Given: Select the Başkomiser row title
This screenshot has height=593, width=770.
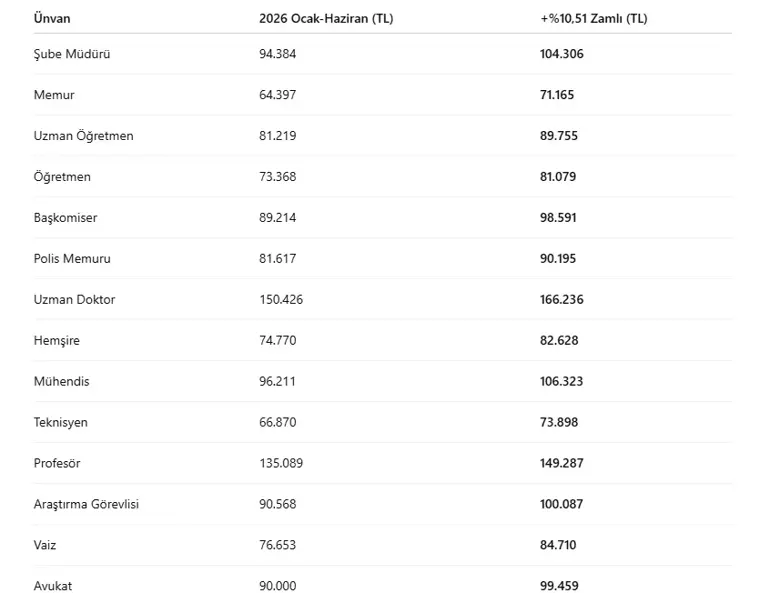Looking at the screenshot, I should click(65, 218).
